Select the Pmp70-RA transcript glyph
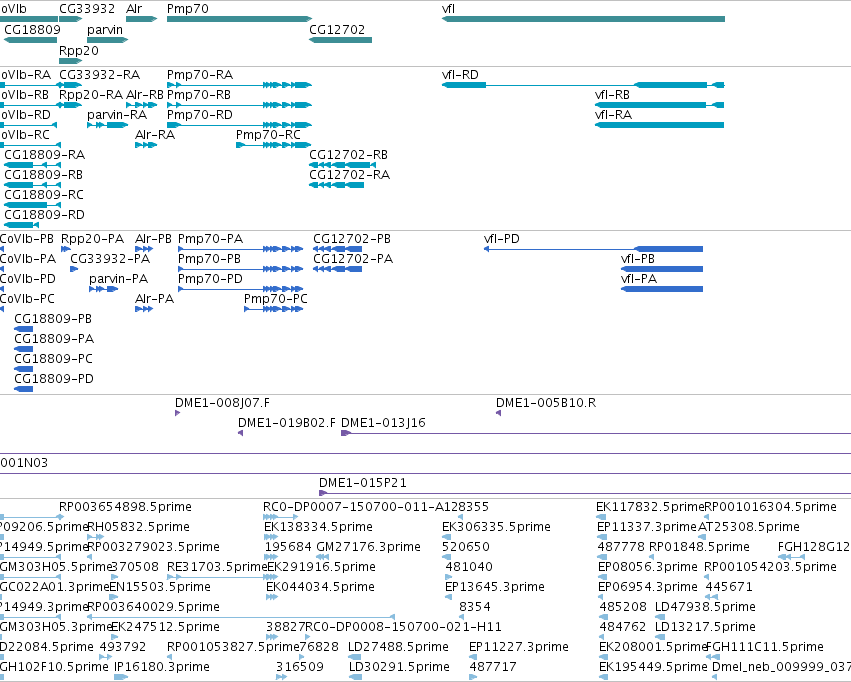 click(x=239, y=85)
